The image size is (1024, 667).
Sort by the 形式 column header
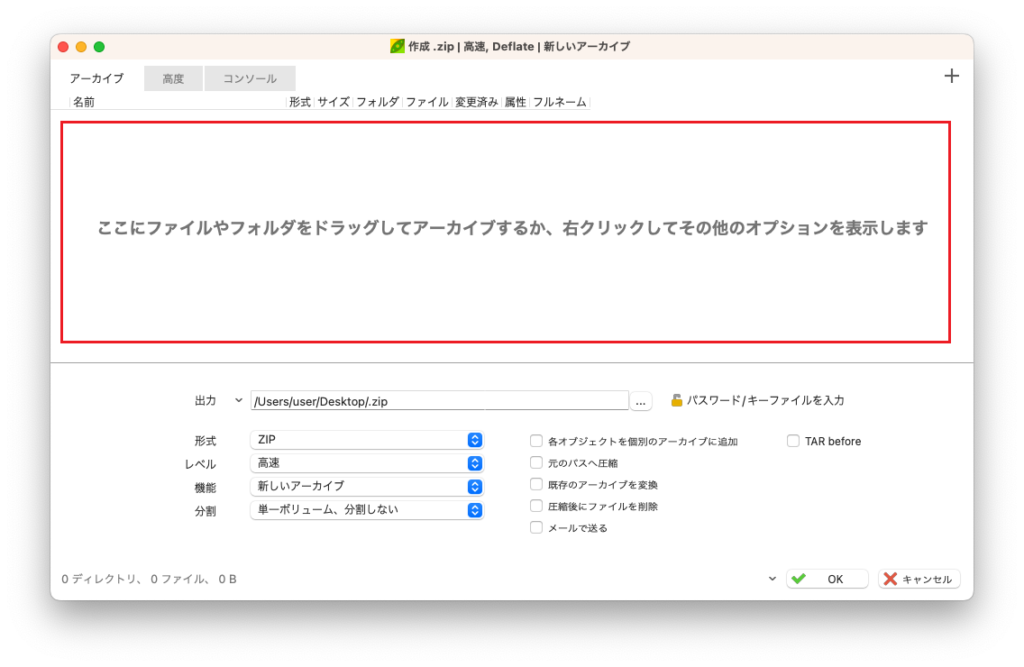click(300, 102)
